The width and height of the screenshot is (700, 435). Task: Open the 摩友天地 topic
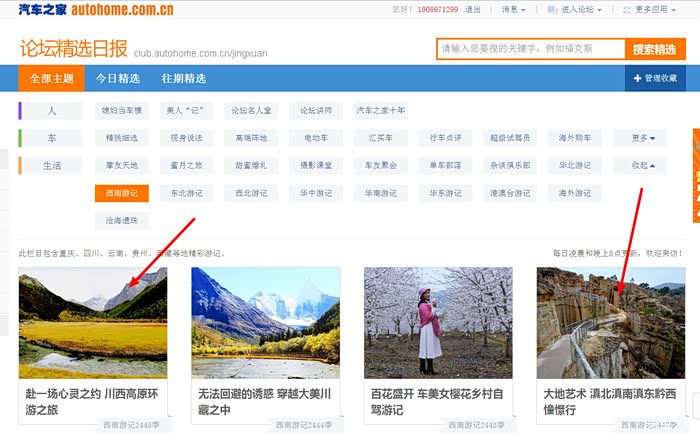pyautogui.click(x=121, y=166)
